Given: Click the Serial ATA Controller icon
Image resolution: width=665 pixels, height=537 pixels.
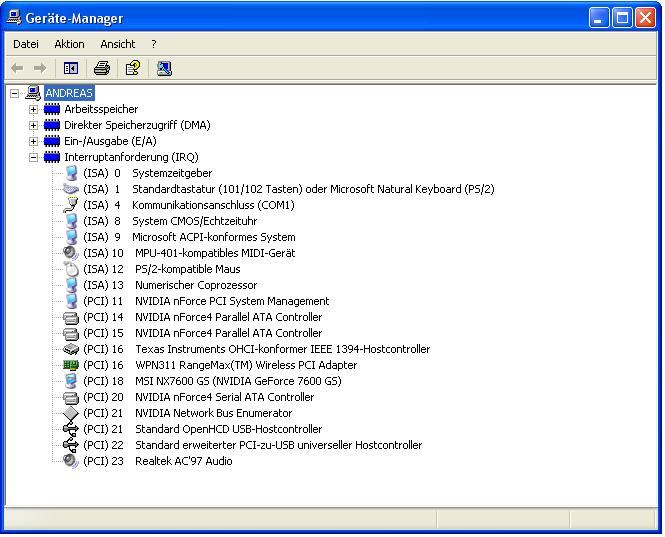Looking at the screenshot, I should [x=71, y=397].
